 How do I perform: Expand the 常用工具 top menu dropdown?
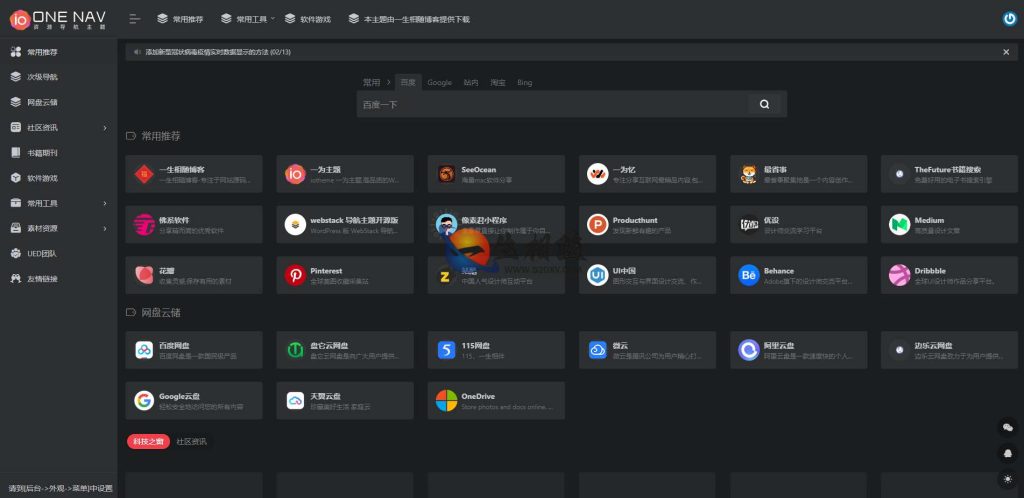248,19
